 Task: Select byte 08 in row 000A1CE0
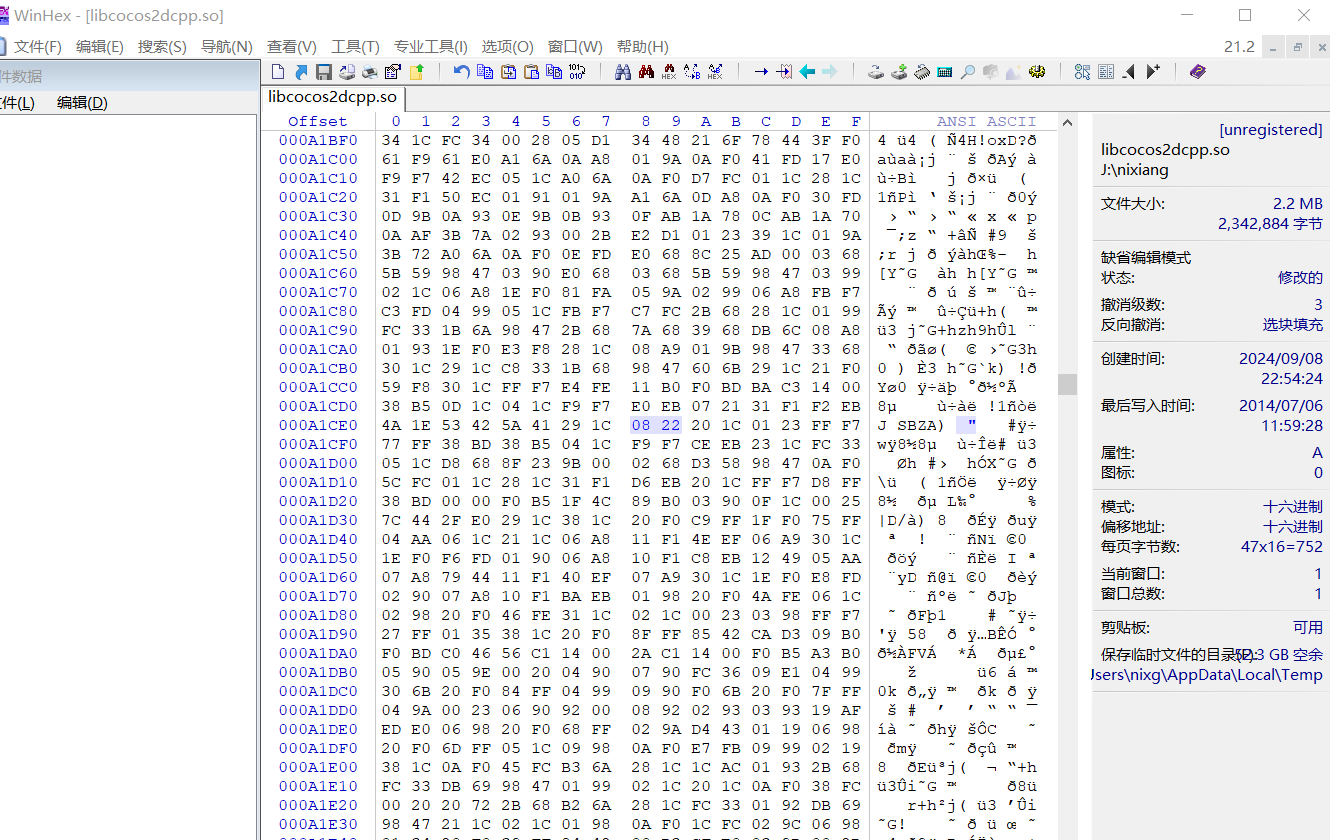pyautogui.click(x=641, y=425)
